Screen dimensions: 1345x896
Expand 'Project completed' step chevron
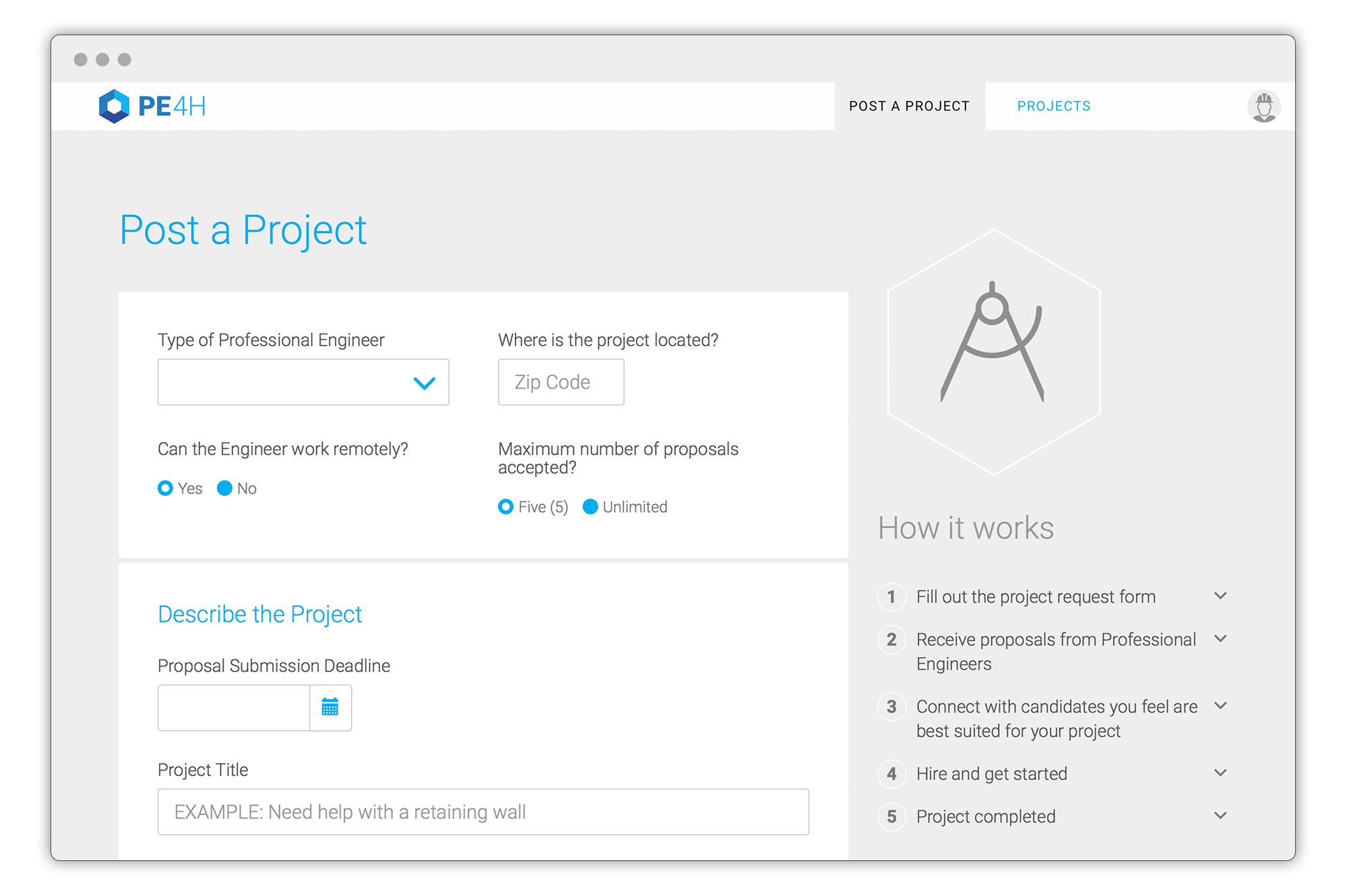[1220, 816]
